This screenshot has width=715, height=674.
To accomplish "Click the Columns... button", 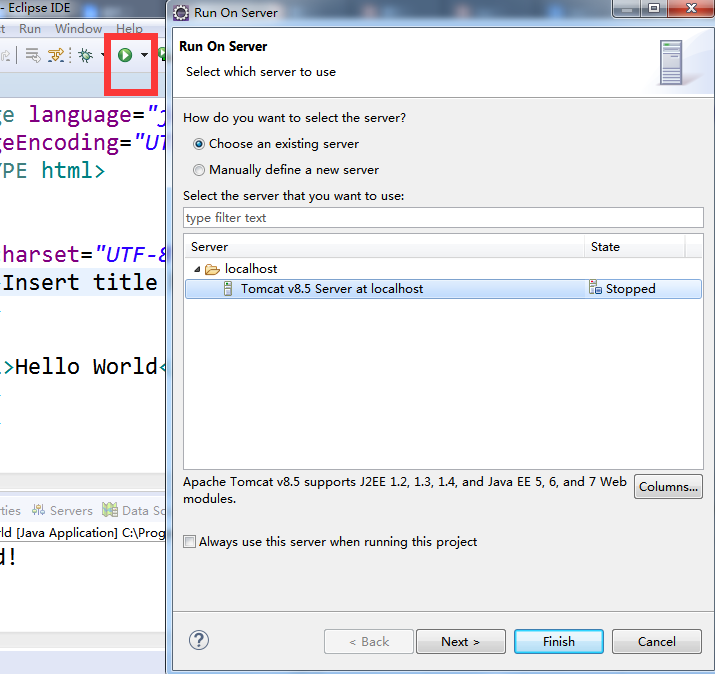I will point(668,487).
